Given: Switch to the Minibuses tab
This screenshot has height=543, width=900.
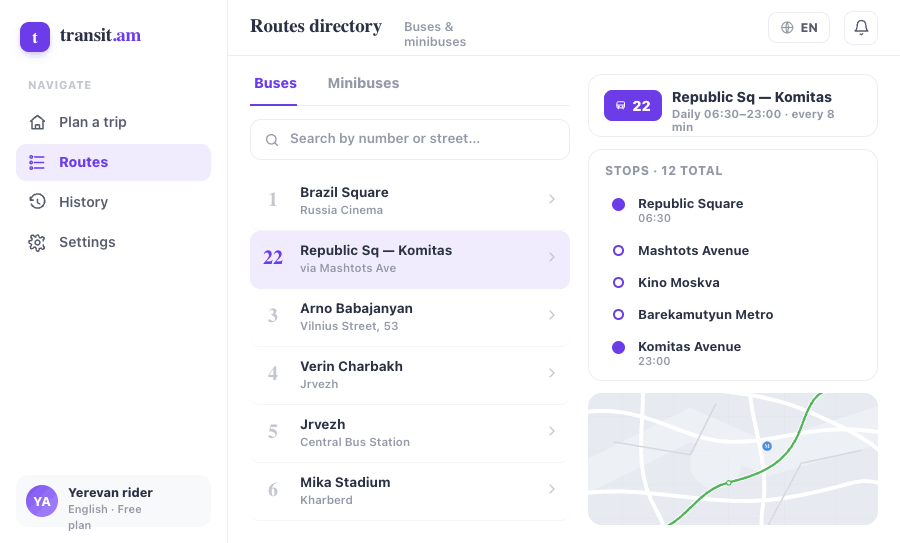Looking at the screenshot, I should (363, 83).
